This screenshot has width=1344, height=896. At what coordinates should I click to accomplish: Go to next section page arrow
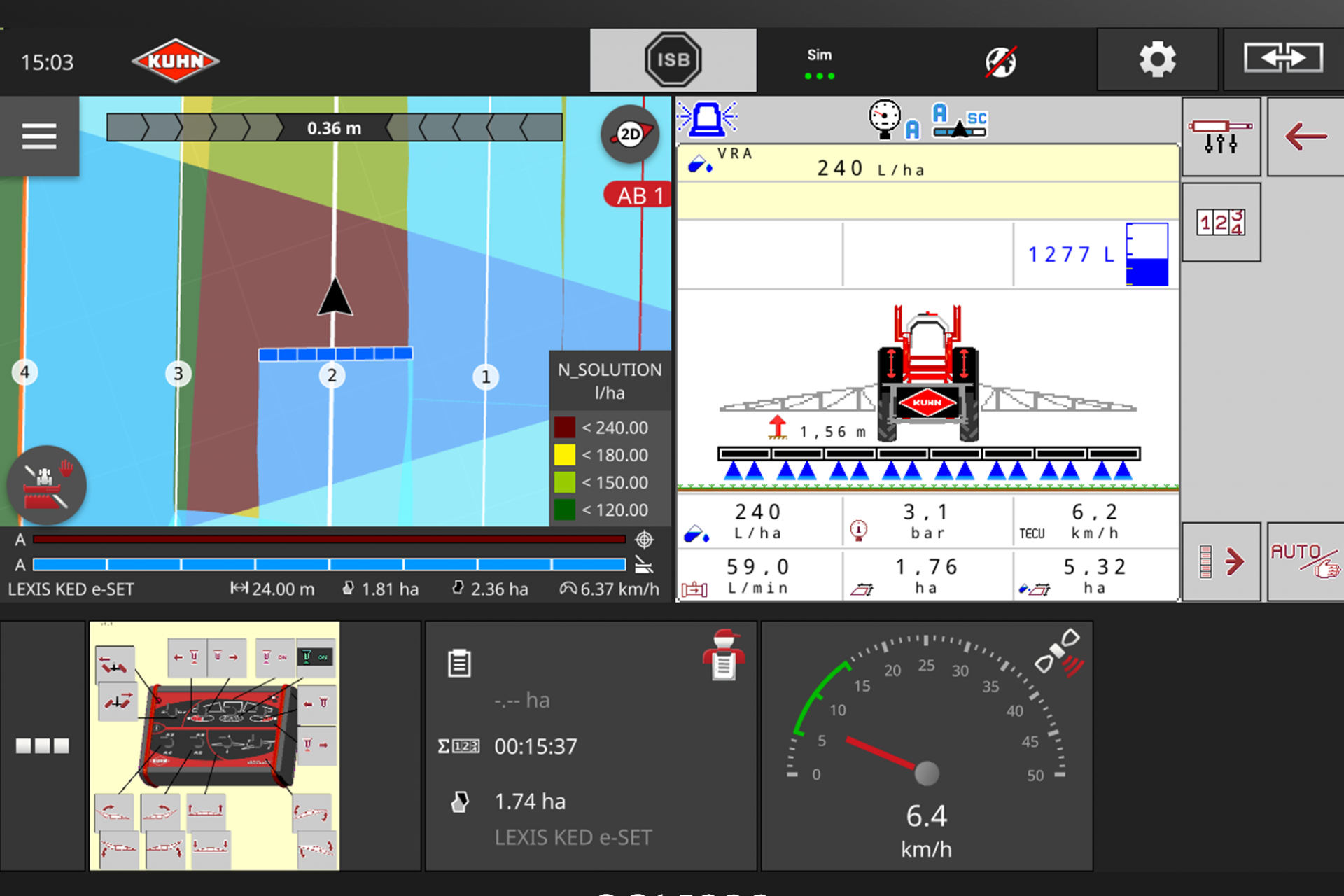[x=1221, y=561]
